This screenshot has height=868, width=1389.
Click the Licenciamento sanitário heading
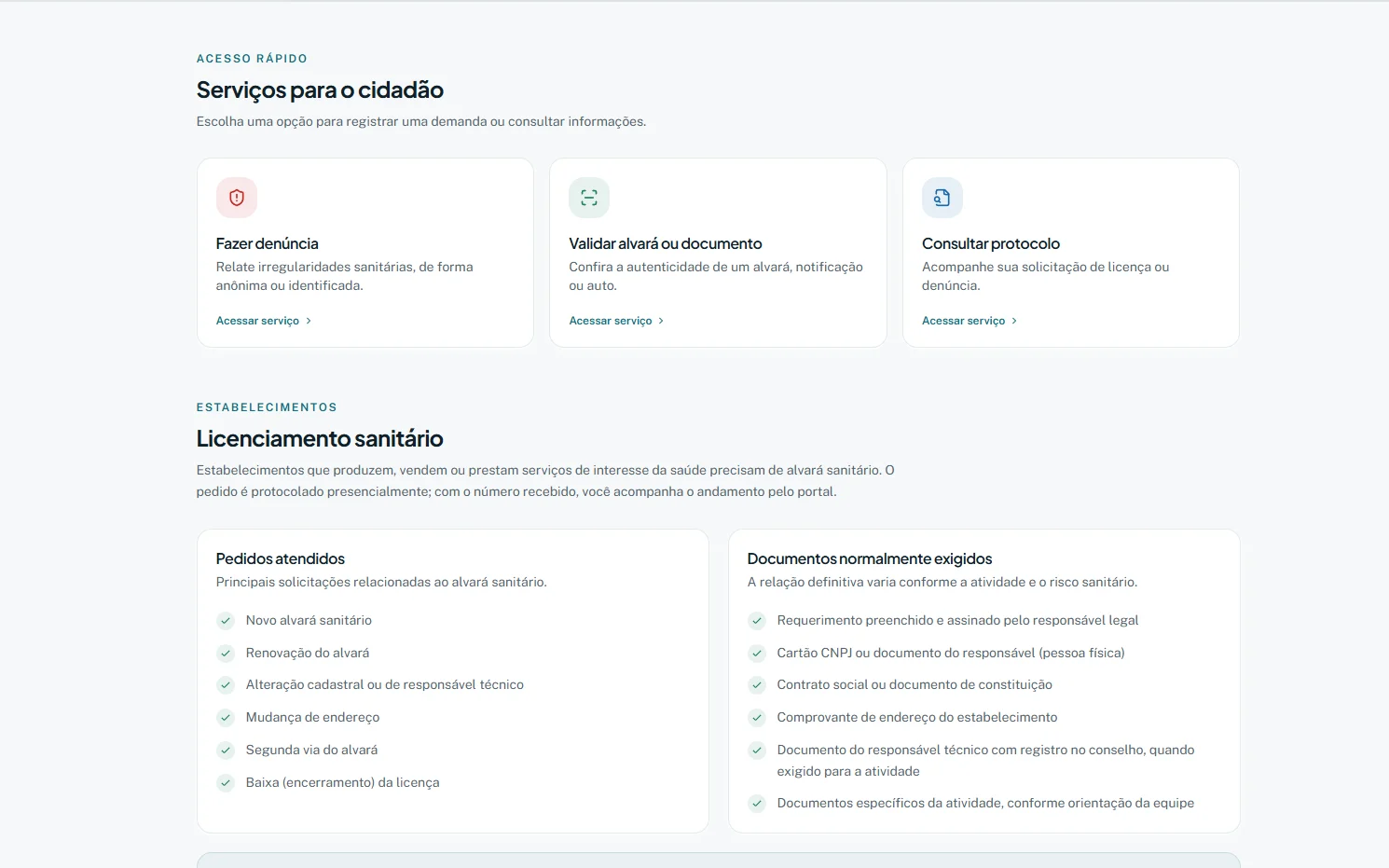click(x=320, y=439)
